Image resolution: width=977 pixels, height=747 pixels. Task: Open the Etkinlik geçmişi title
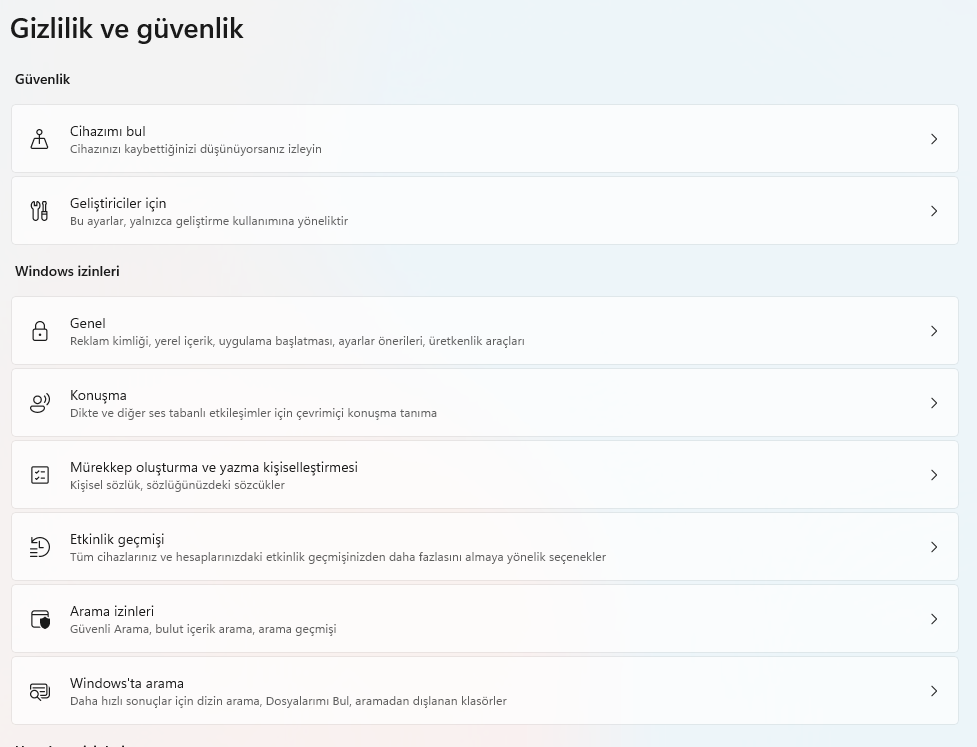coord(117,540)
